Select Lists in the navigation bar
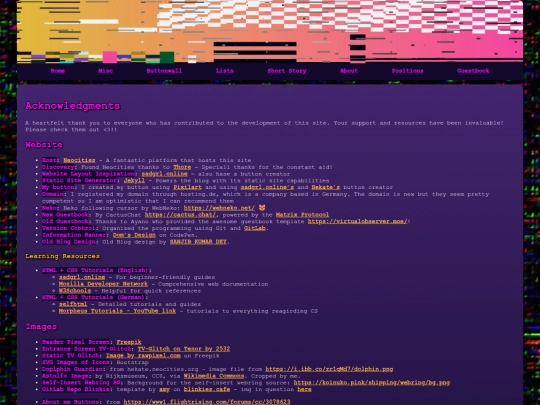The image size is (540, 405). pyautogui.click(x=225, y=71)
